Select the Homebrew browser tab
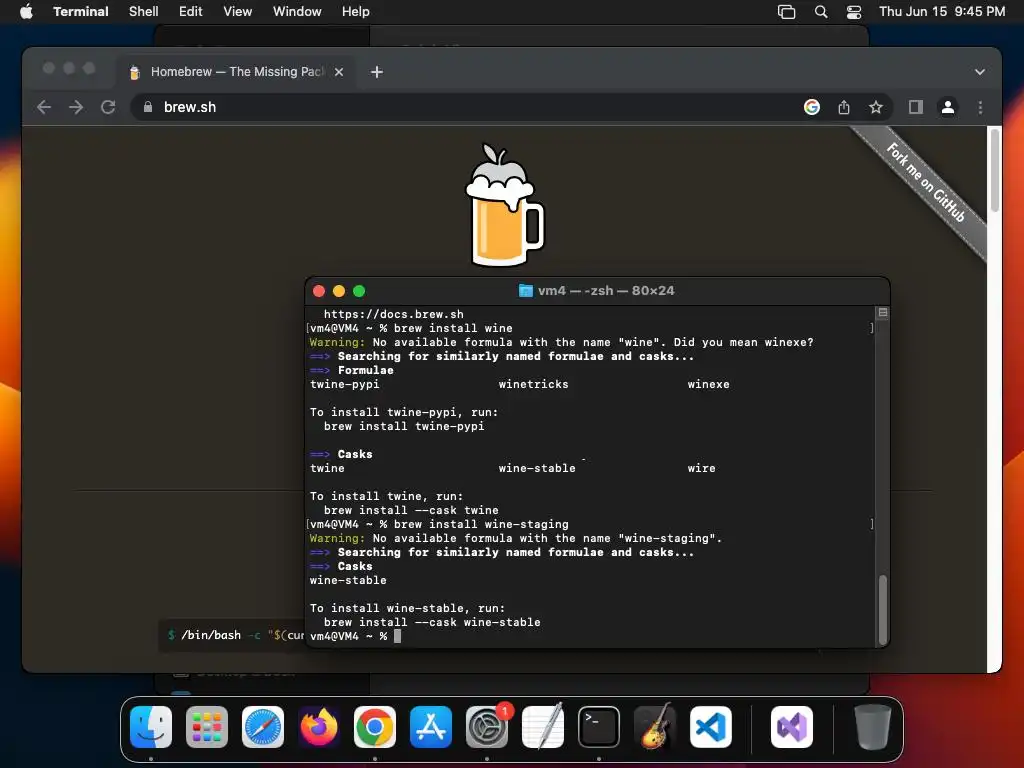1024x768 pixels. coord(237,72)
